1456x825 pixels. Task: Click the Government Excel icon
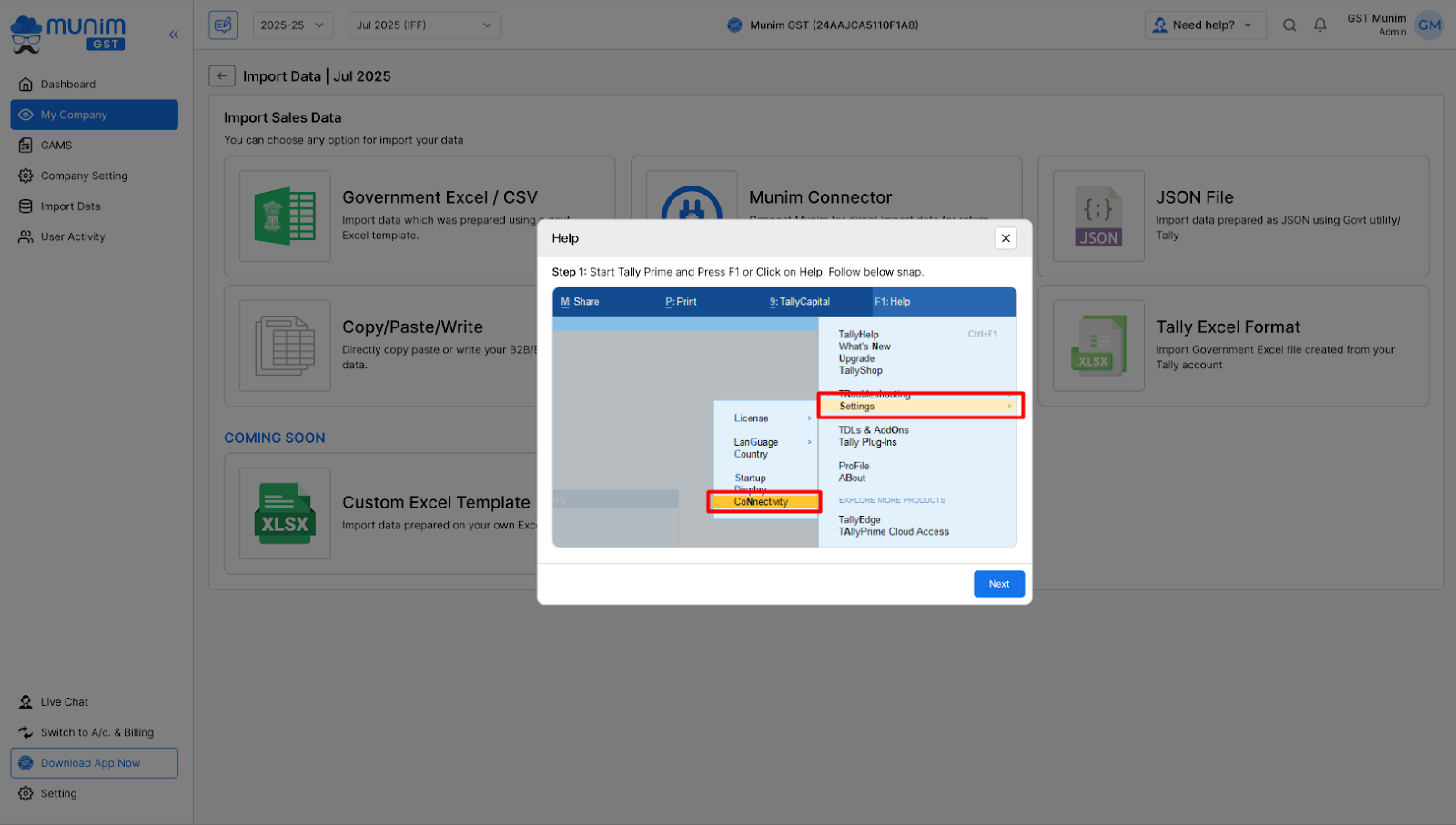pyautogui.click(x=285, y=216)
